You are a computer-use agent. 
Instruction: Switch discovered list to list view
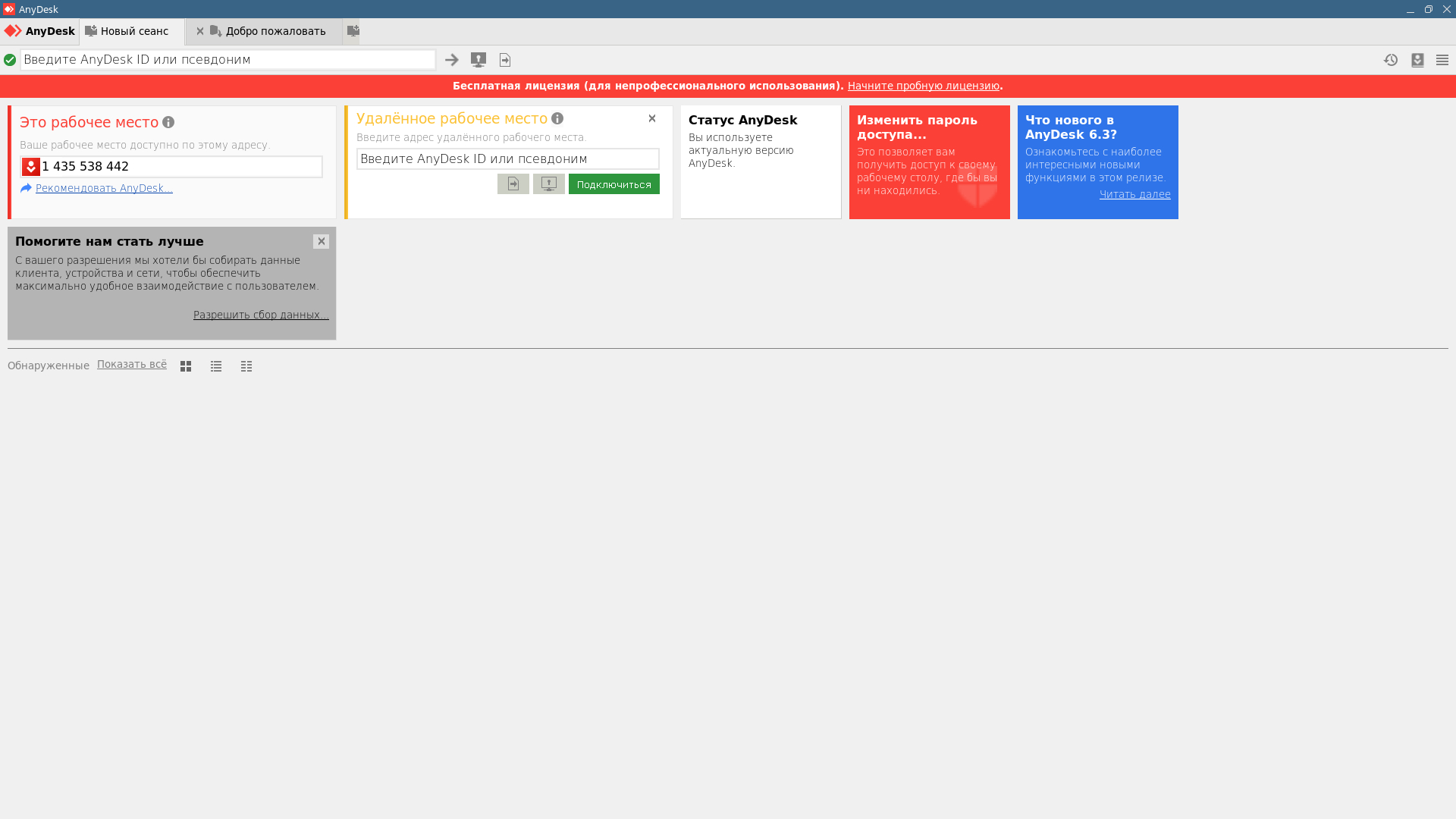[216, 366]
